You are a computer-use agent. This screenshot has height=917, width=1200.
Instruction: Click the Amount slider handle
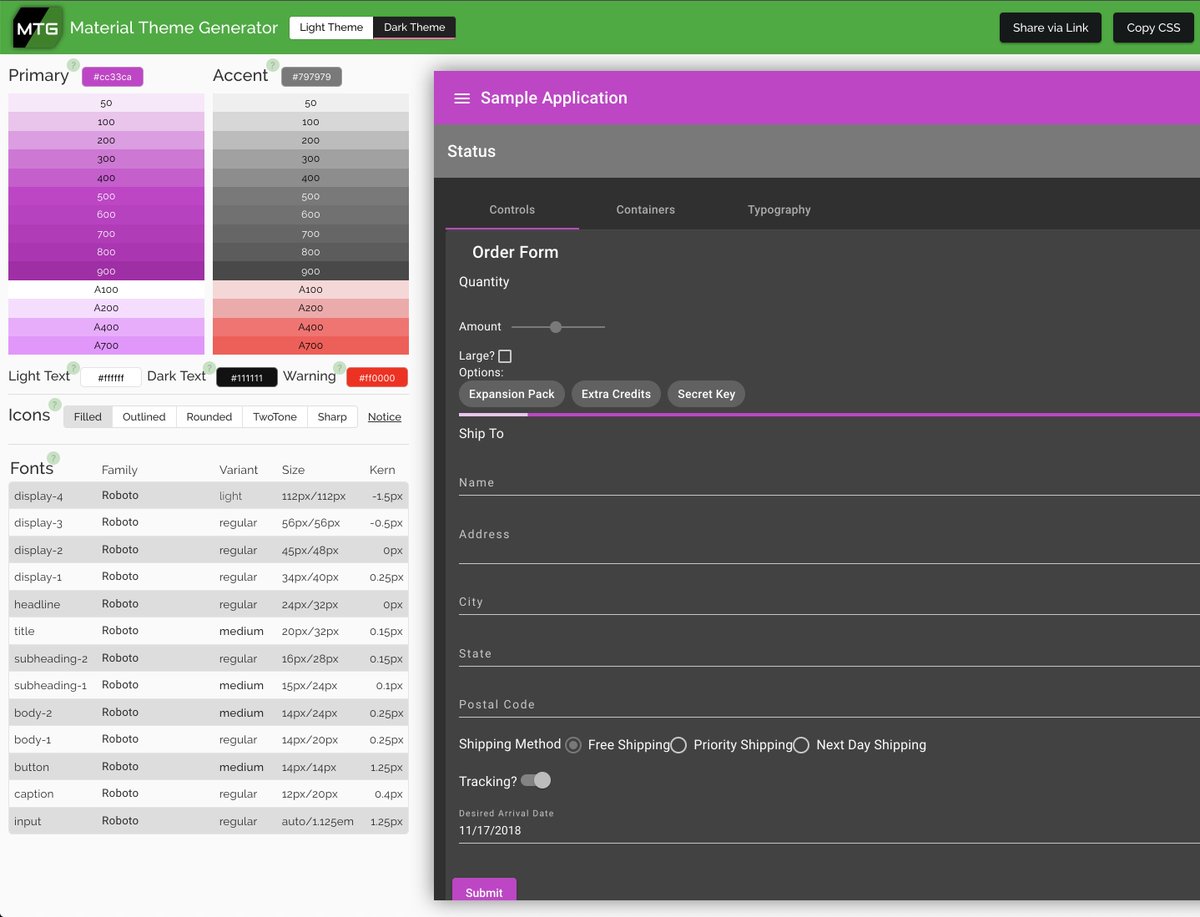coord(556,327)
